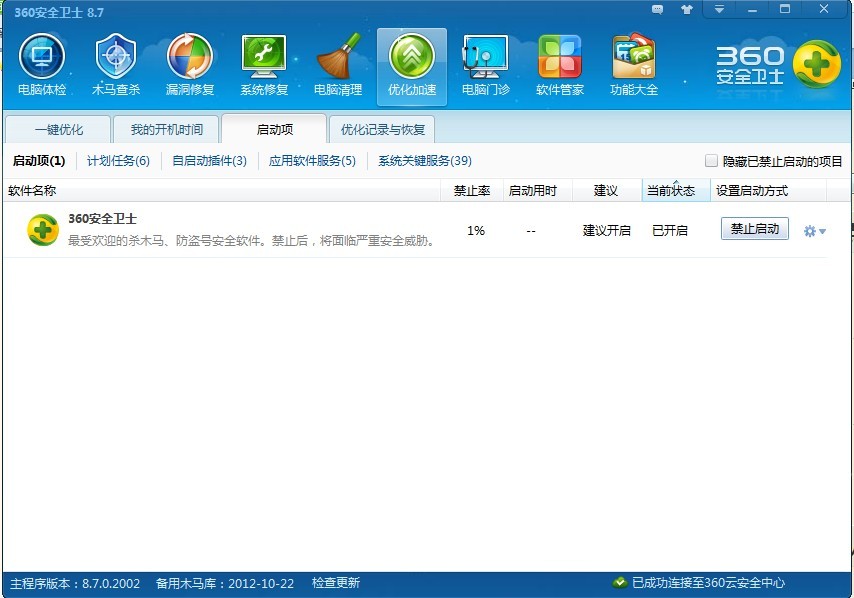854x598 pixels.
Task: Open 漏洞修复 vulnerability repair
Action: pyautogui.click(x=190, y=65)
